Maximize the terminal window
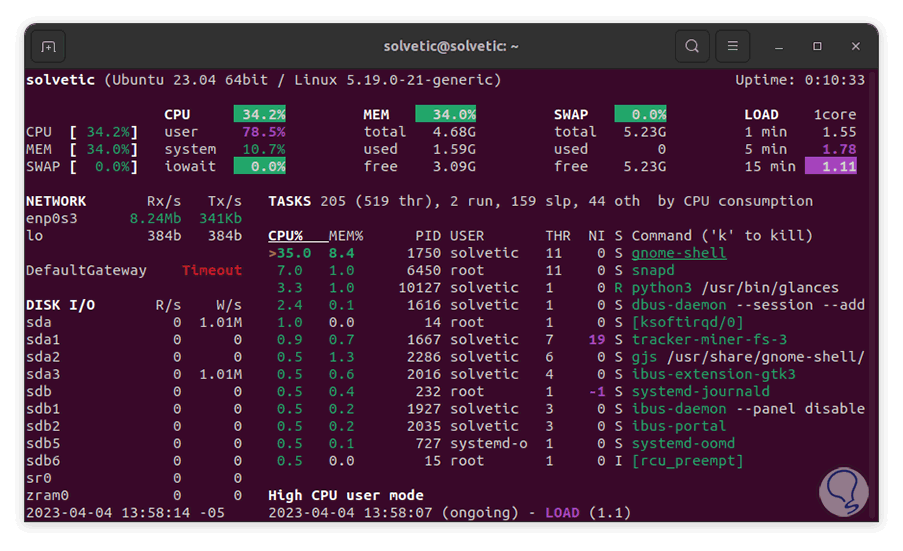903x551 pixels. [817, 46]
